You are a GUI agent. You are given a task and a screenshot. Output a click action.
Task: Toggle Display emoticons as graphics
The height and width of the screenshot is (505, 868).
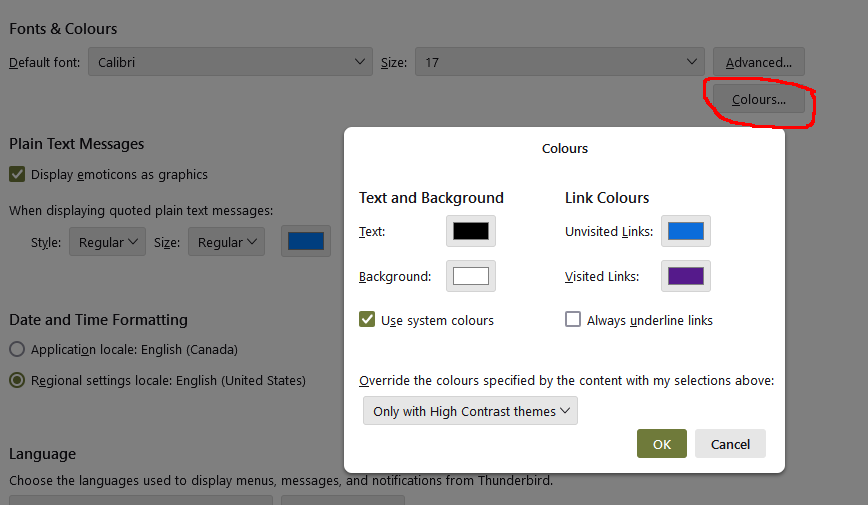click(17, 174)
